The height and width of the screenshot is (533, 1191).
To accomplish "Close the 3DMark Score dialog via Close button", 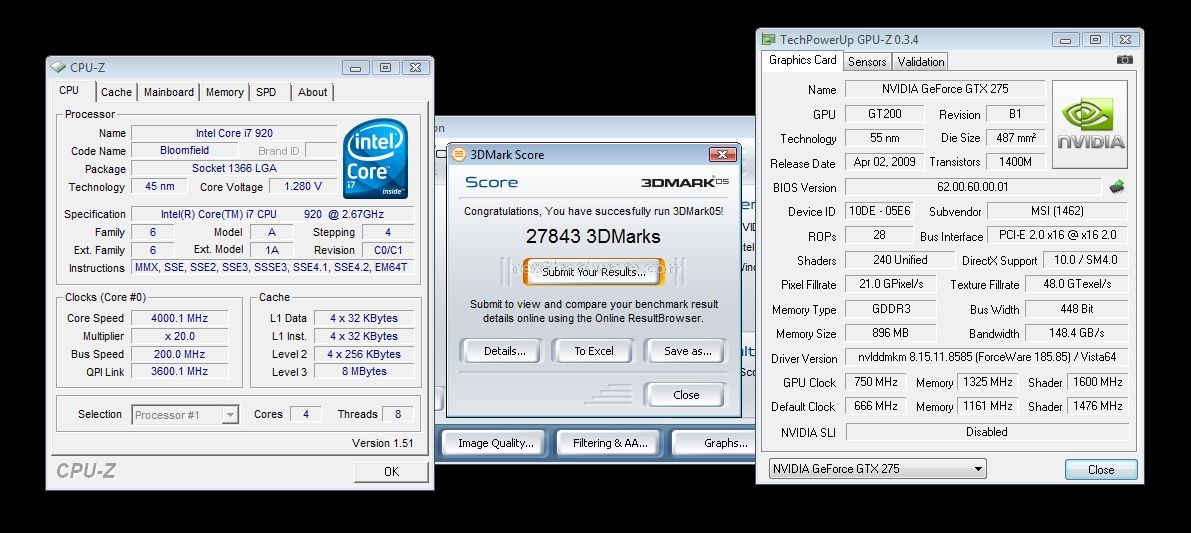I will (x=686, y=395).
